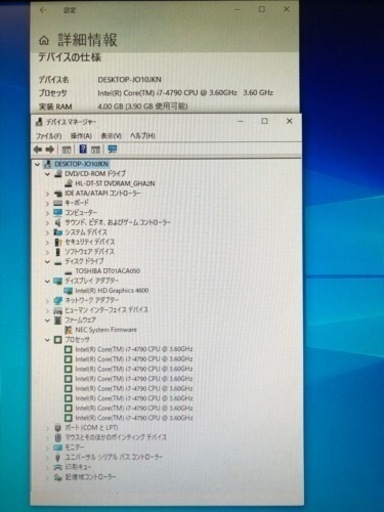
Task: Collapse the DVD/CD-ROM ドライブ category
Action: (x=47, y=174)
